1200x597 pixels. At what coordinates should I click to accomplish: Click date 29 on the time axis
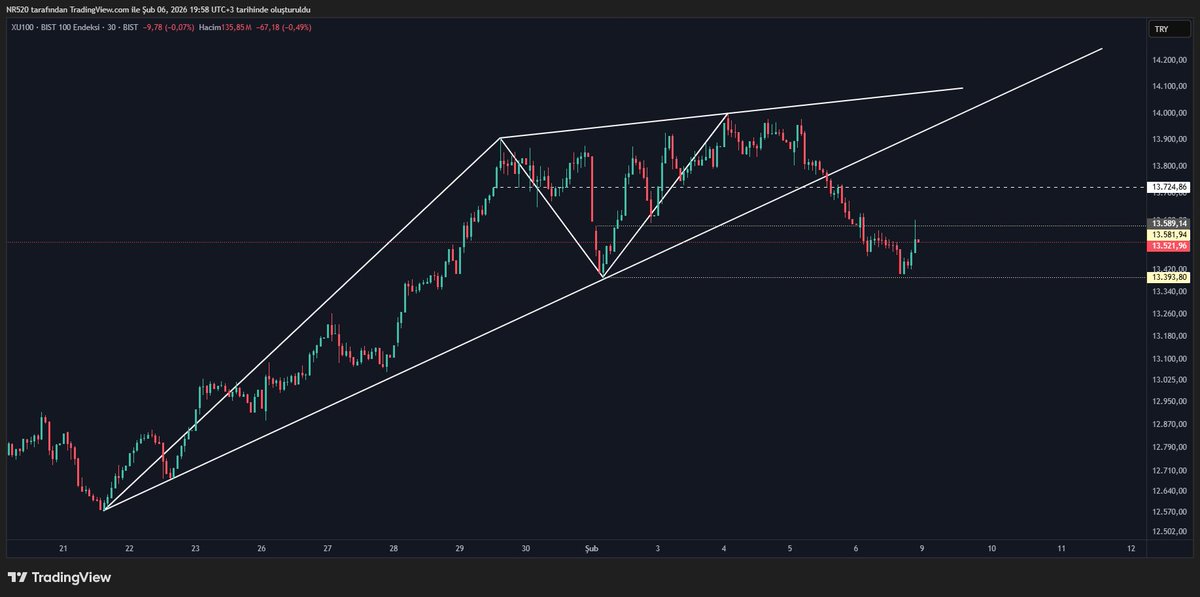(459, 549)
